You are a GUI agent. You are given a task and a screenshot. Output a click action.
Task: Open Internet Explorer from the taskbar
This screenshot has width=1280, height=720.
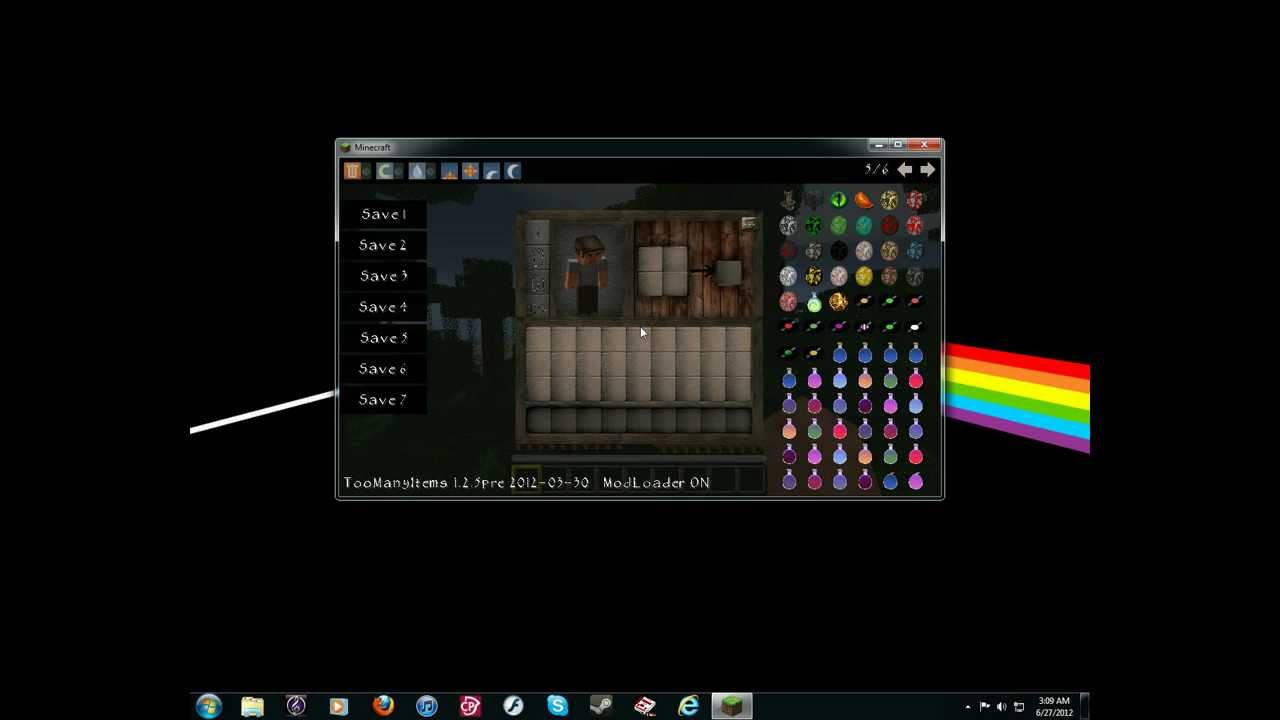(688, 706)
